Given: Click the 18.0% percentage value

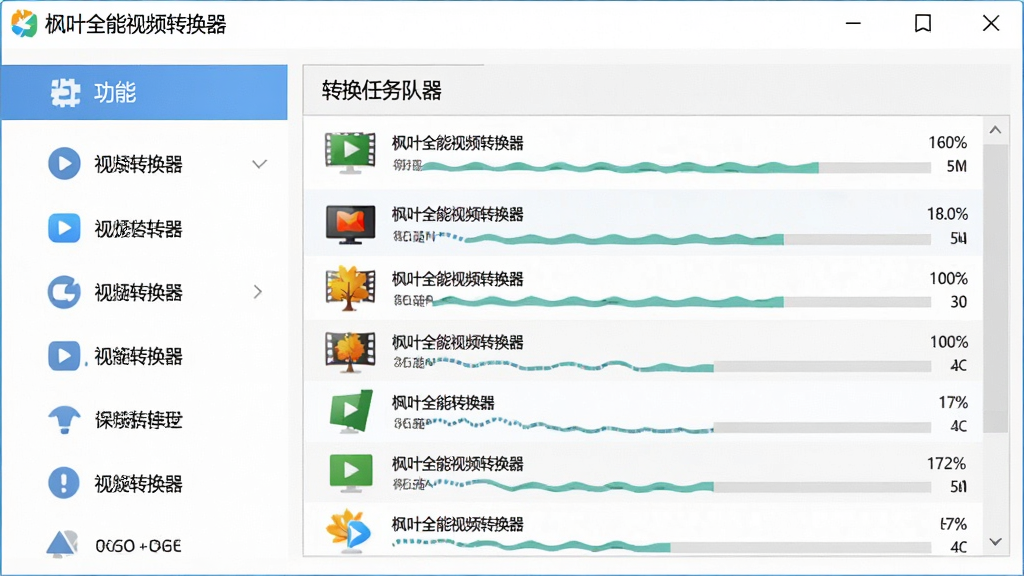Looking at the screenshot, I should point(947,214).
